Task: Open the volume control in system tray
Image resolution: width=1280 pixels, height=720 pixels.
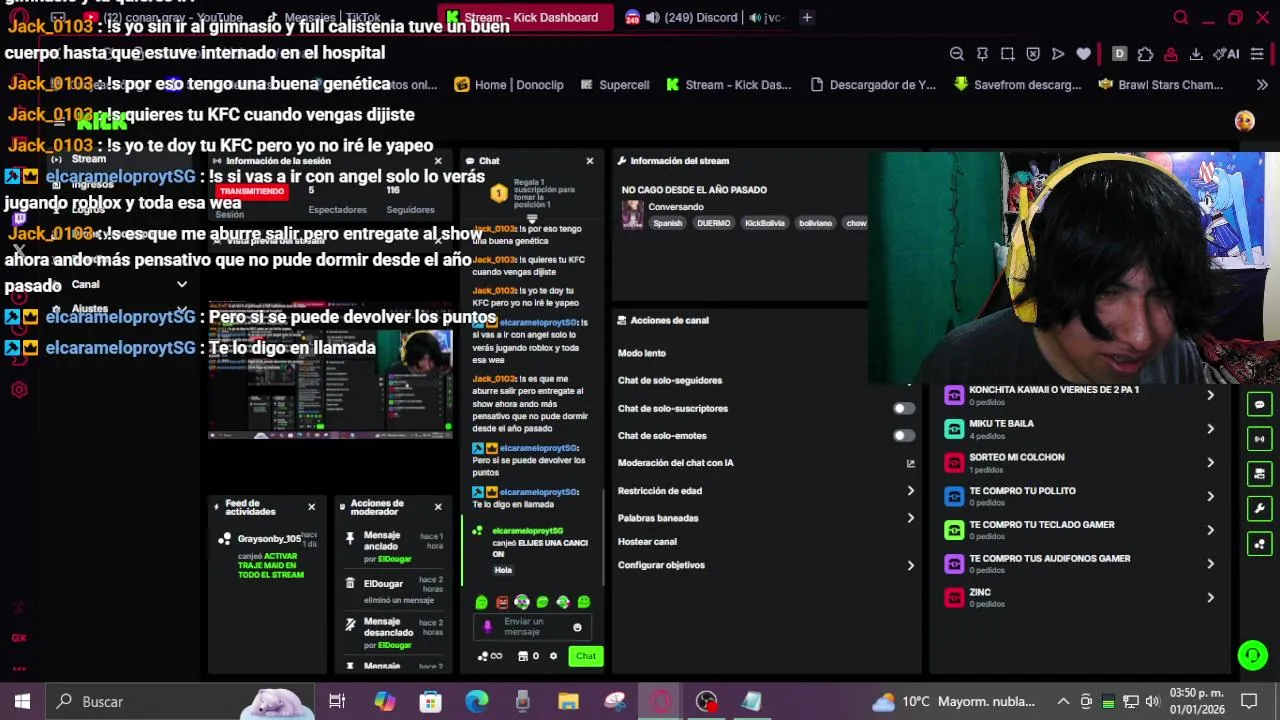Action: (x=1152, y=702)
